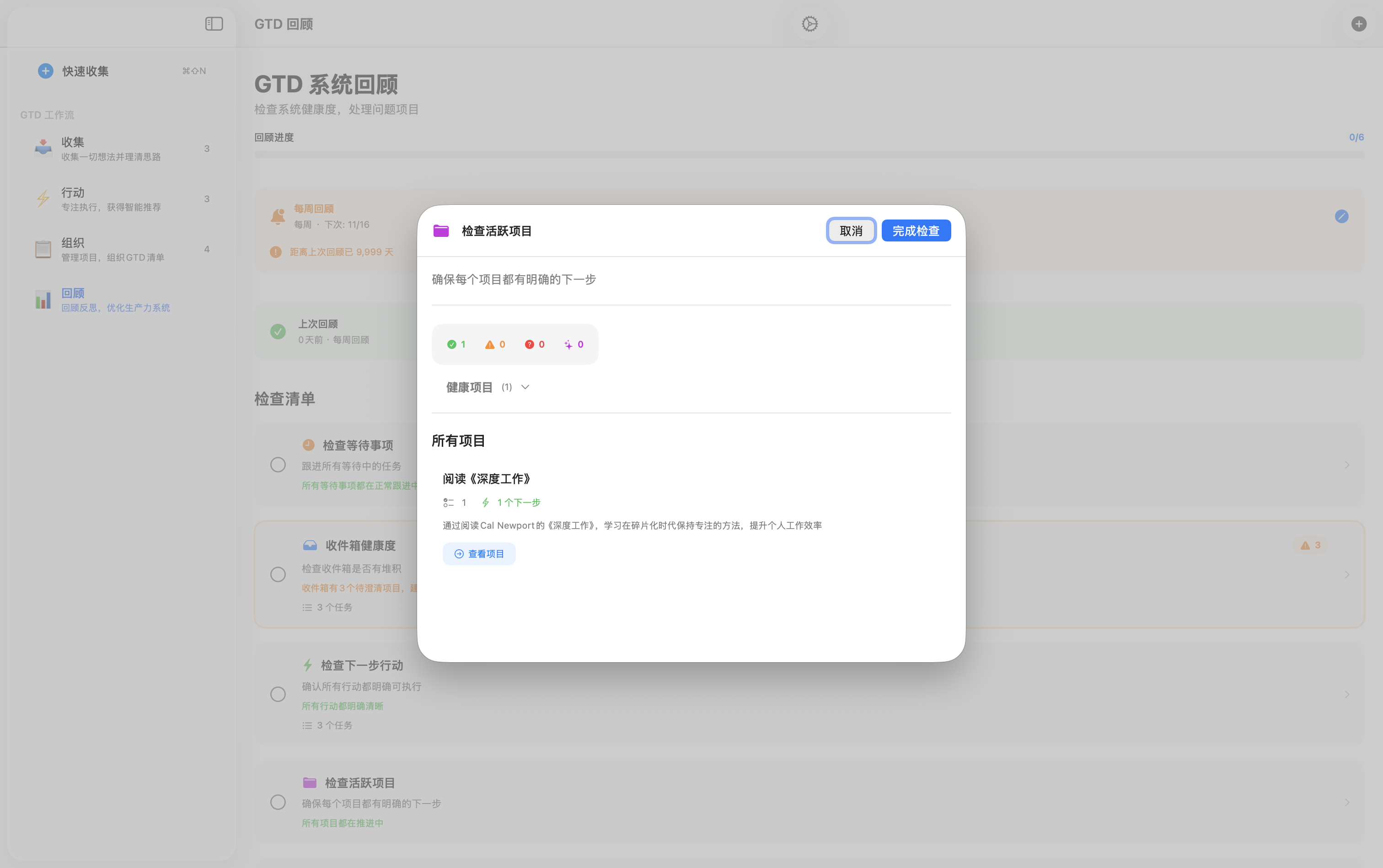Click the edit pencil icon on 每周回顾 card
The width and height of the screenshot is (1383, 868).
pos(1342,216)
